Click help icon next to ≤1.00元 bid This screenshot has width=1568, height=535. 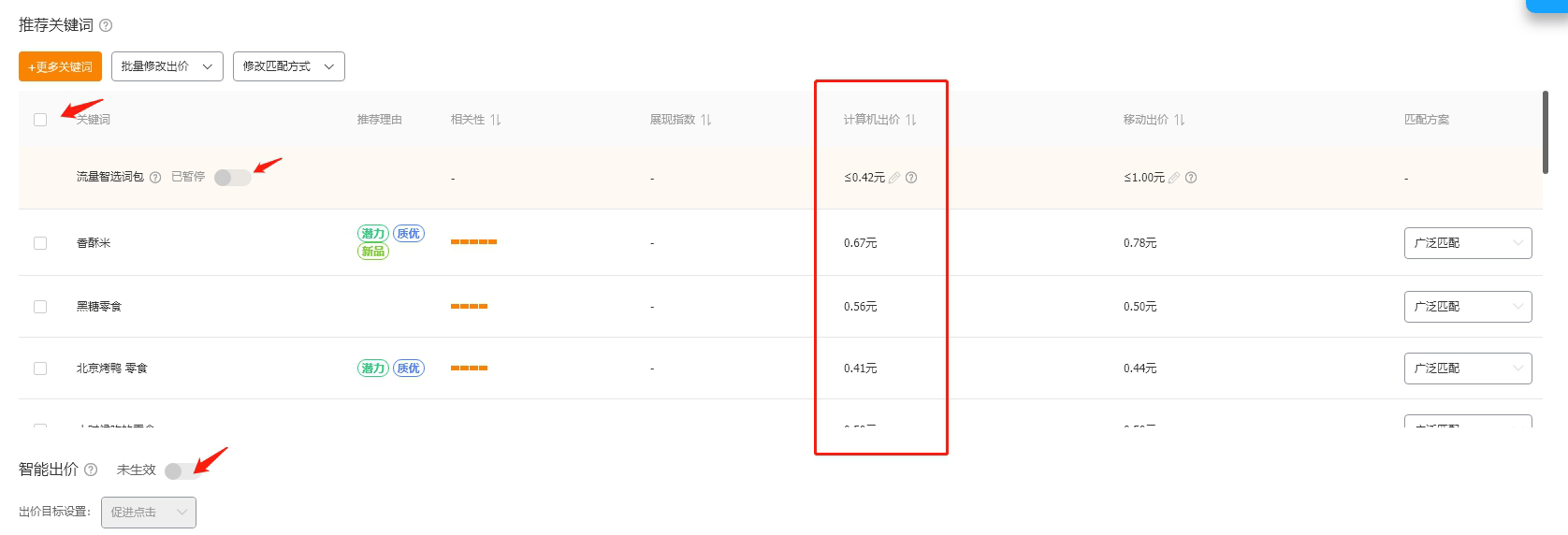pyautogui.click(x=1191, y=178)
